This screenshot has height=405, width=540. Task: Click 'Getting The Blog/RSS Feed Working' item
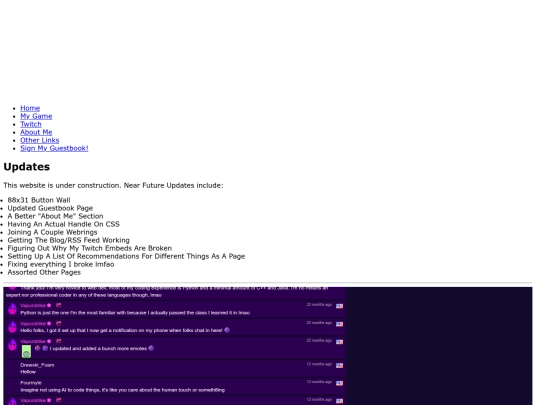[69, 240]
